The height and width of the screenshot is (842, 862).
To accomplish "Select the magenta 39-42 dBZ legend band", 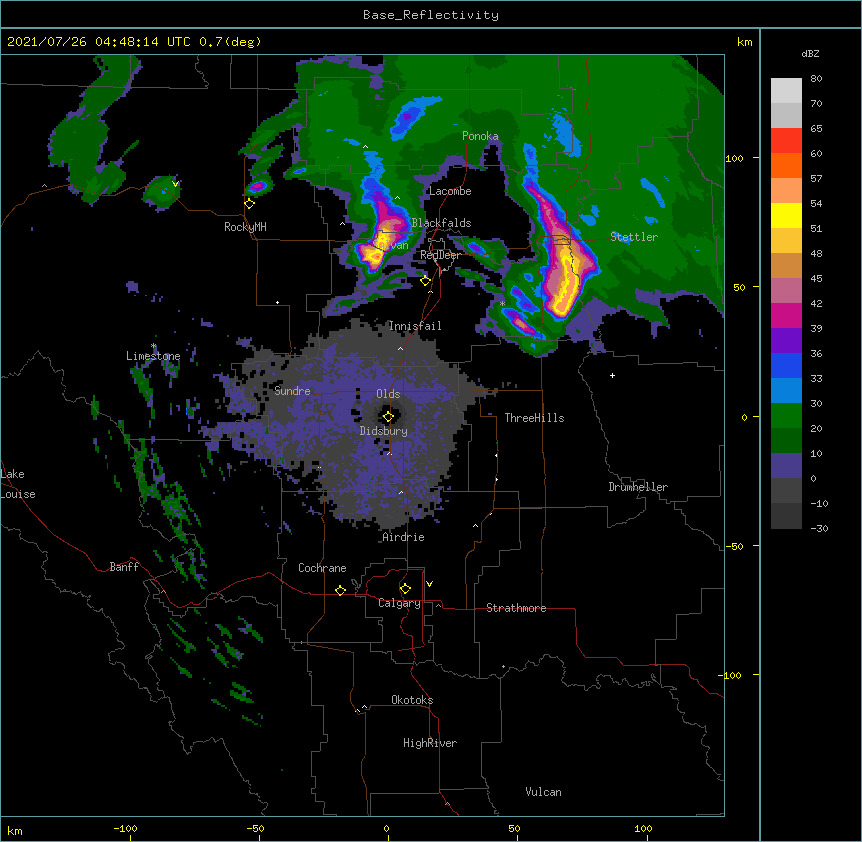I will 786,315.
